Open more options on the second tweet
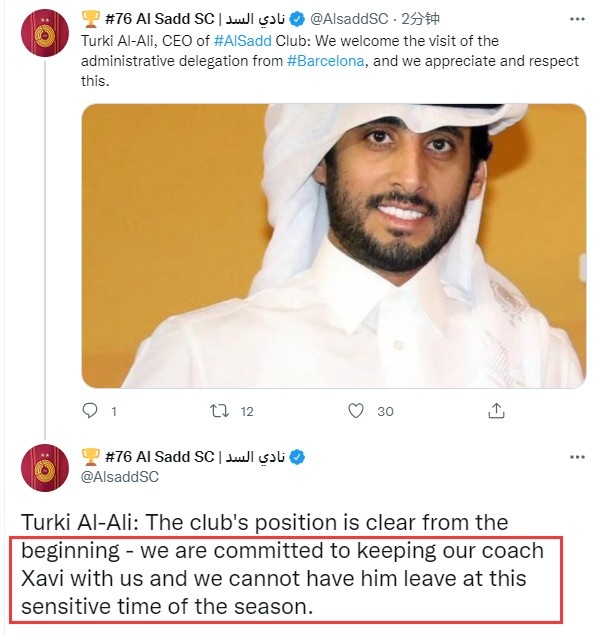 (577, 457)
